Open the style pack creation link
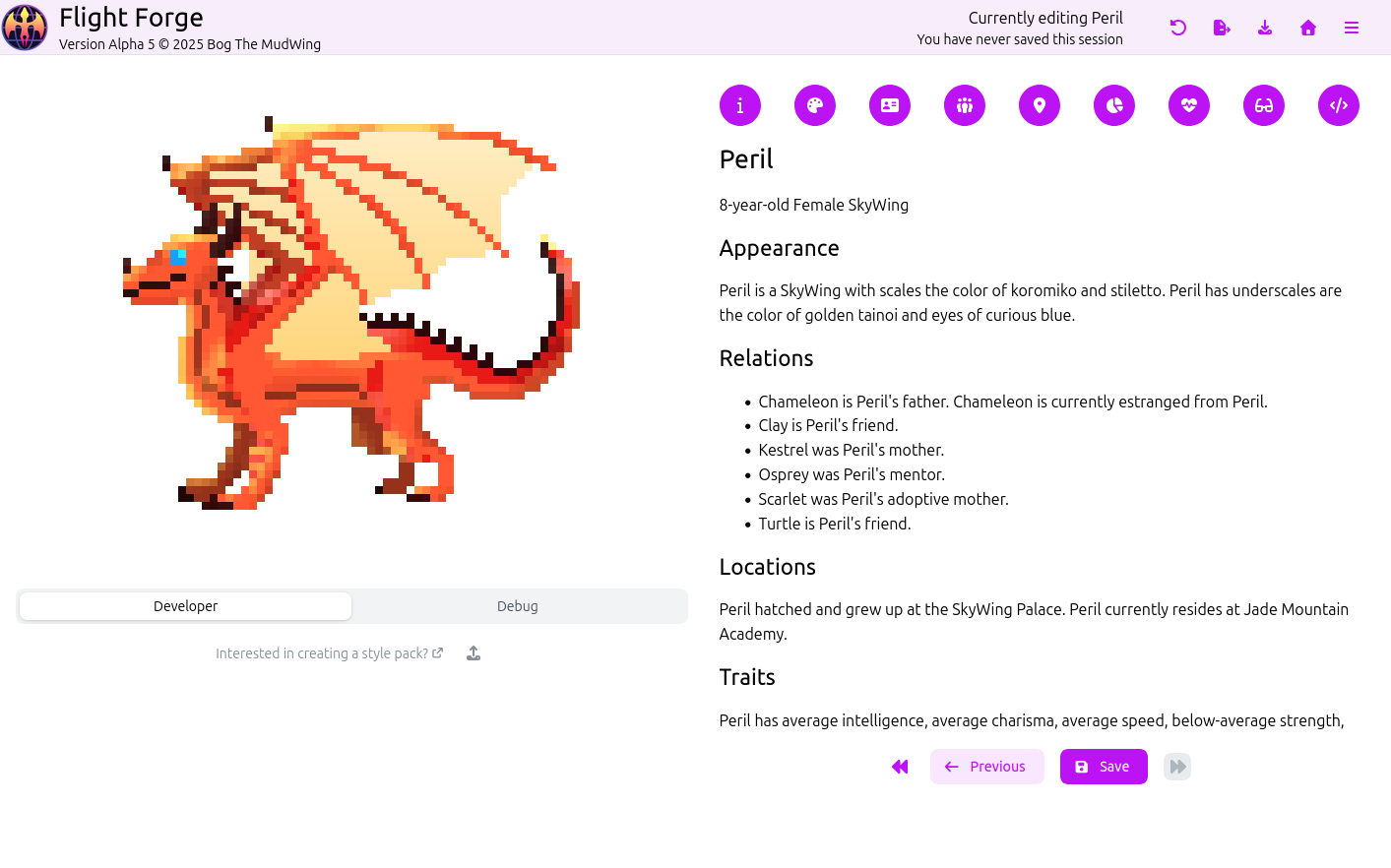The image size is (1391, 868). (329, 653)
